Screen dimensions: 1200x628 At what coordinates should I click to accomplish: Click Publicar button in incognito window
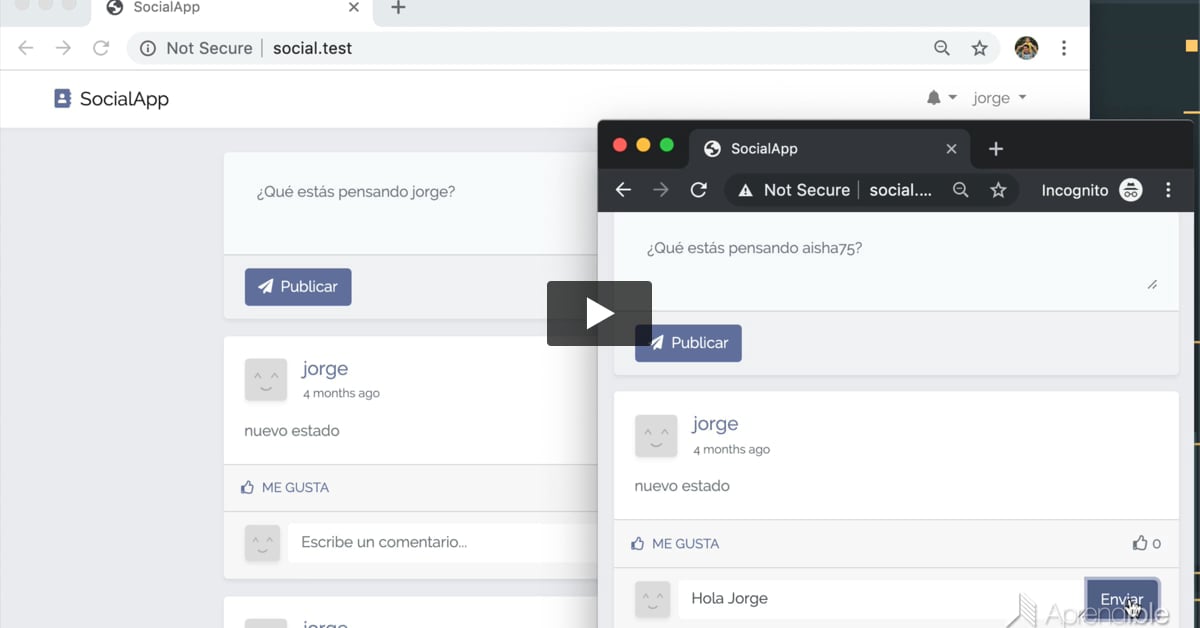688,342
